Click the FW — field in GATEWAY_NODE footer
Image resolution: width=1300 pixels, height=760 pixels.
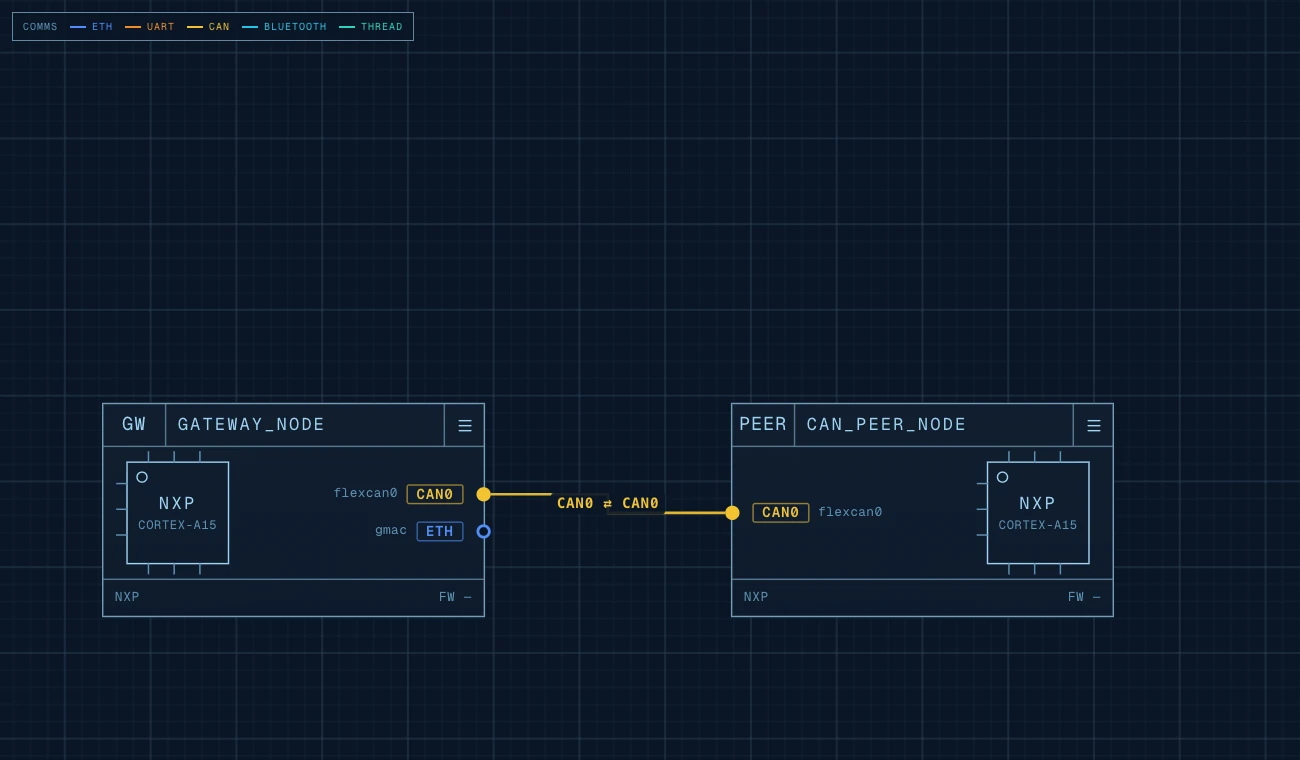pos(455,598)
